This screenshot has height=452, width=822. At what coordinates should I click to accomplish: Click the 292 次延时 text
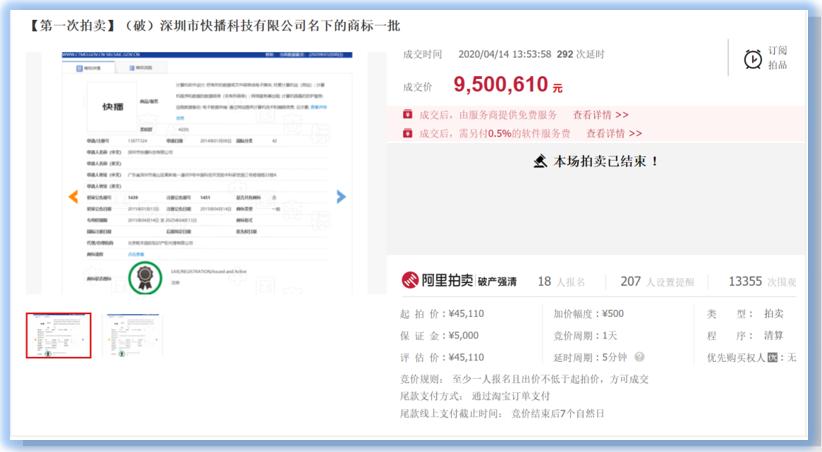580,54
